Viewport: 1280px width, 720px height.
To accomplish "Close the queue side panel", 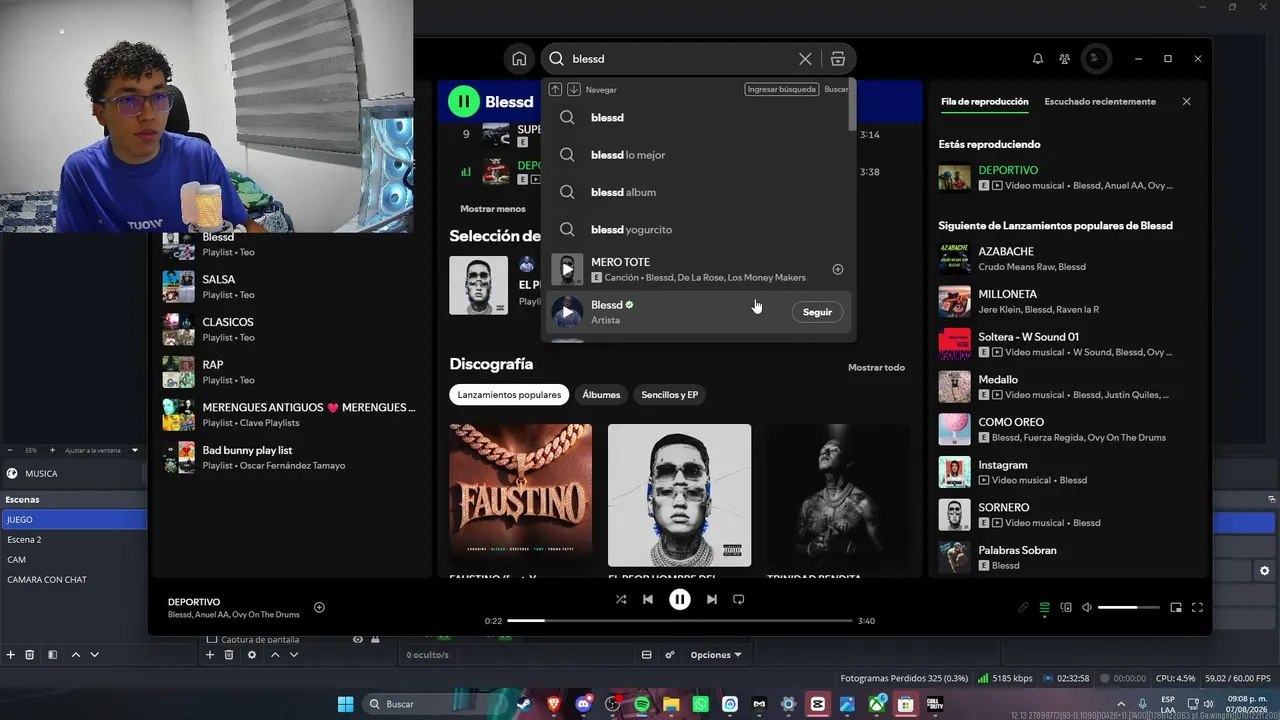I will 1187,101.
